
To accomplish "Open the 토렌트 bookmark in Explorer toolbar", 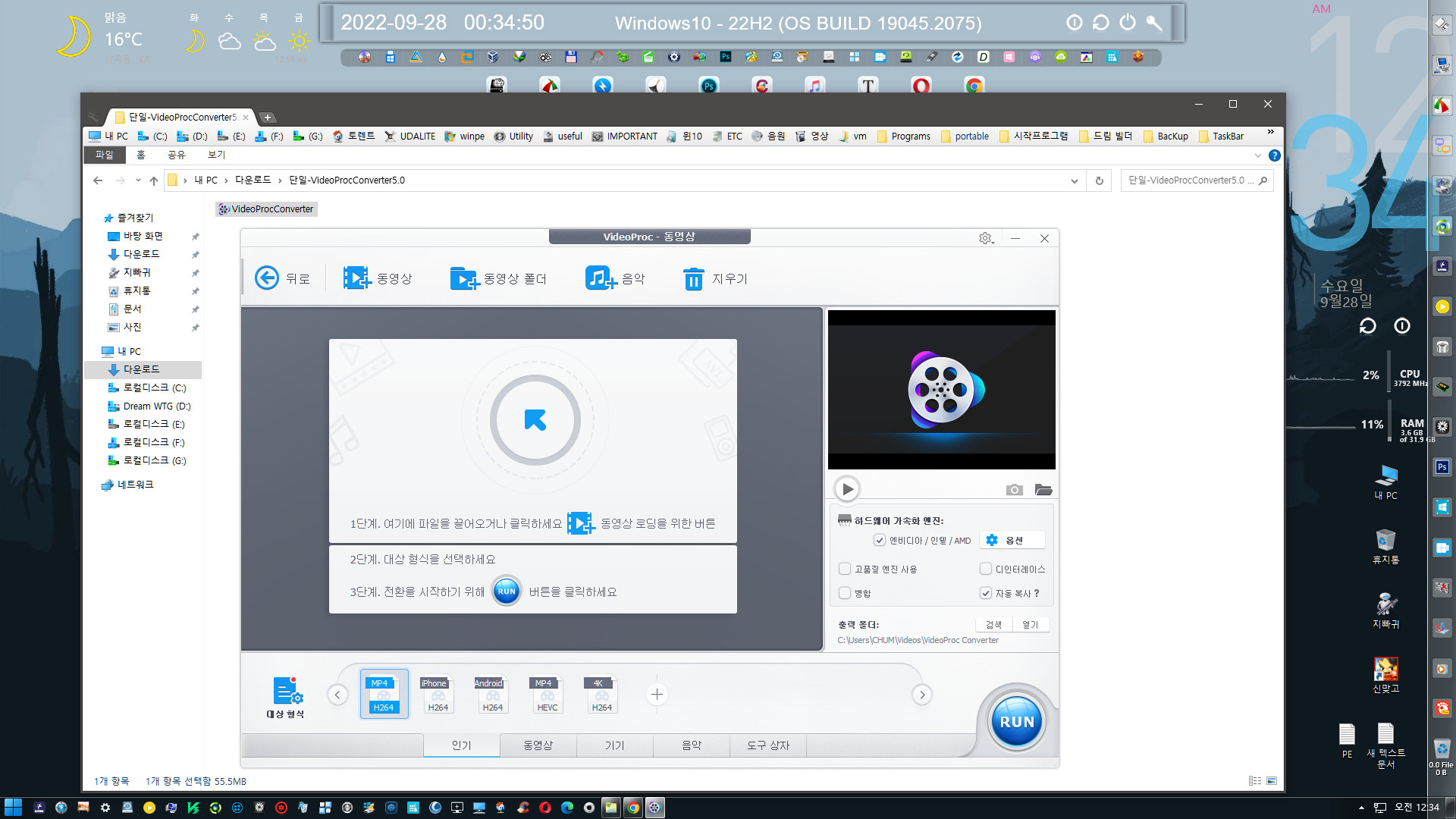I will (x=354, y=136).
